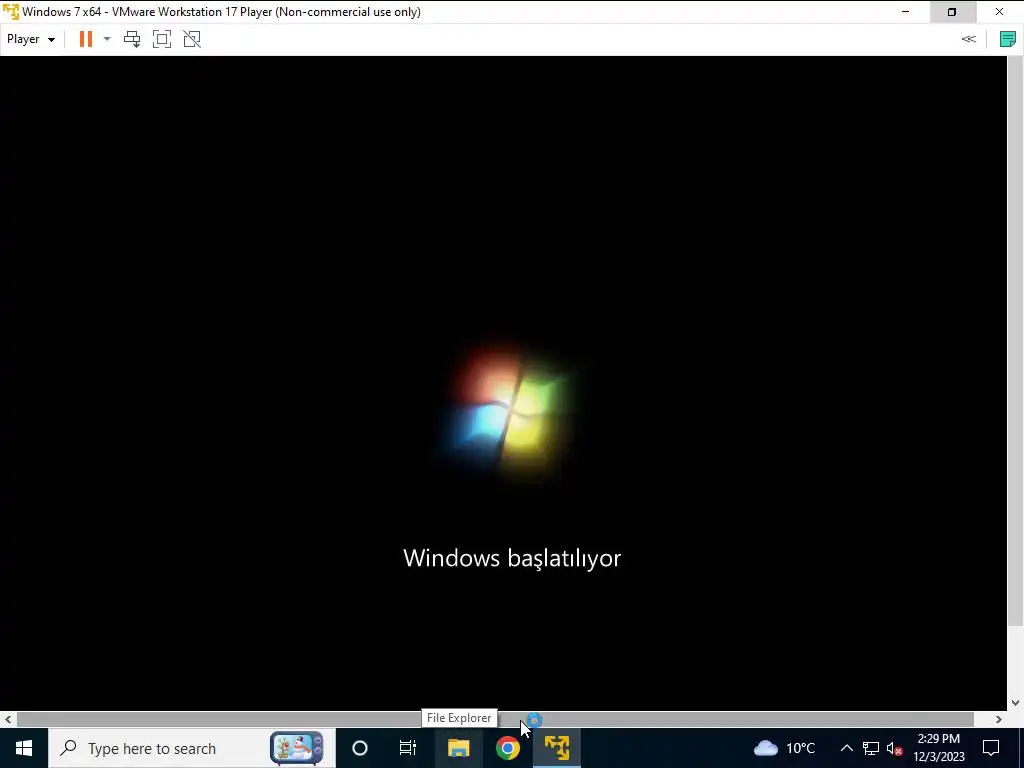Click the vertical scrollbar thumb
Screen dimensions: 1024x768
1016,341
